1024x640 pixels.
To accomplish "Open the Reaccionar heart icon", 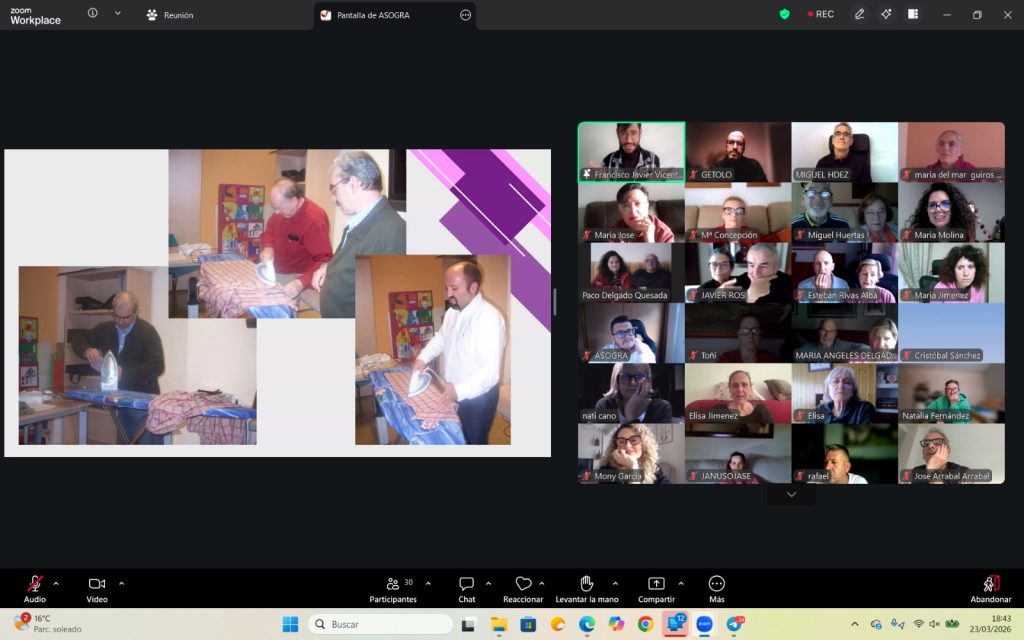I will click(x=523, y=584).
